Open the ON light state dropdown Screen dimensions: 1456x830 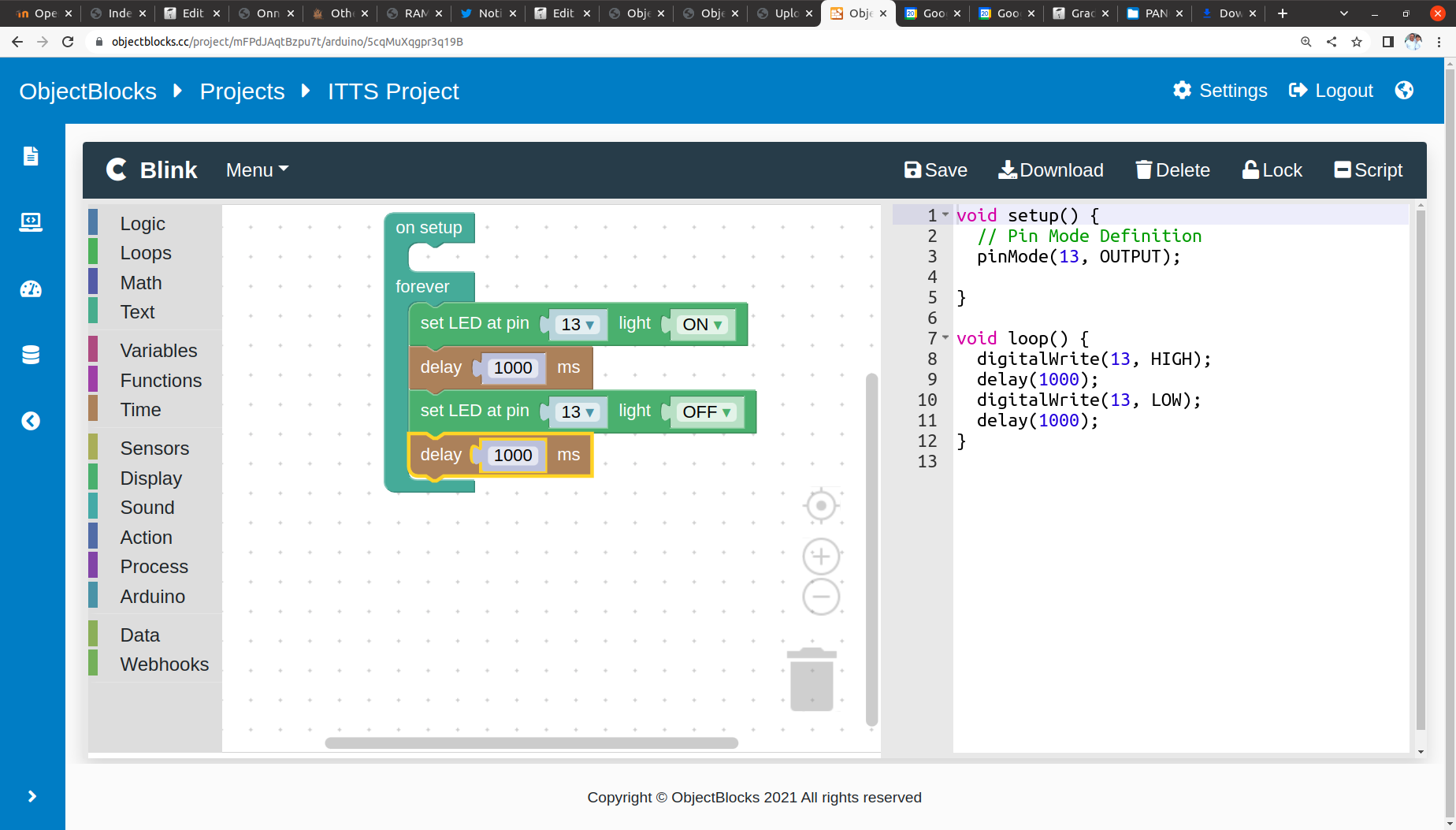(x=703, y=325)
